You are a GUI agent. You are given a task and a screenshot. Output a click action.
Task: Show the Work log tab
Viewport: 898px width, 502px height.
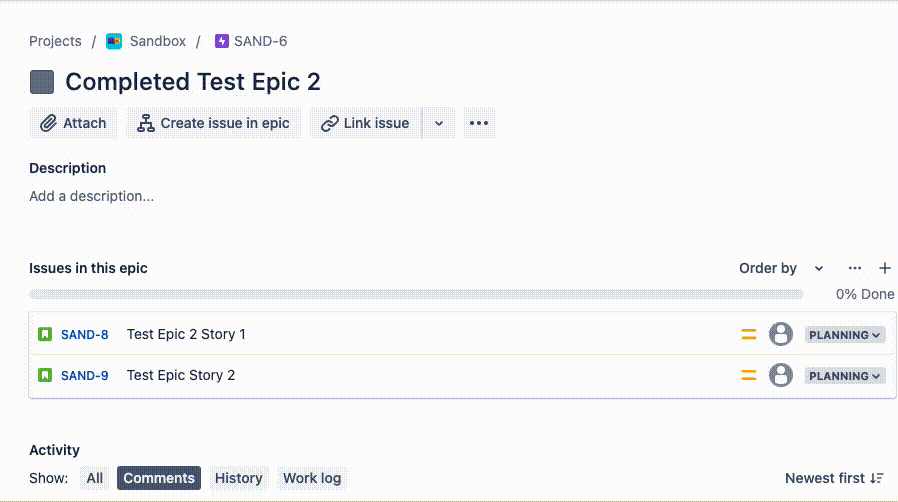pyautogui.click(x=312, y=478)
